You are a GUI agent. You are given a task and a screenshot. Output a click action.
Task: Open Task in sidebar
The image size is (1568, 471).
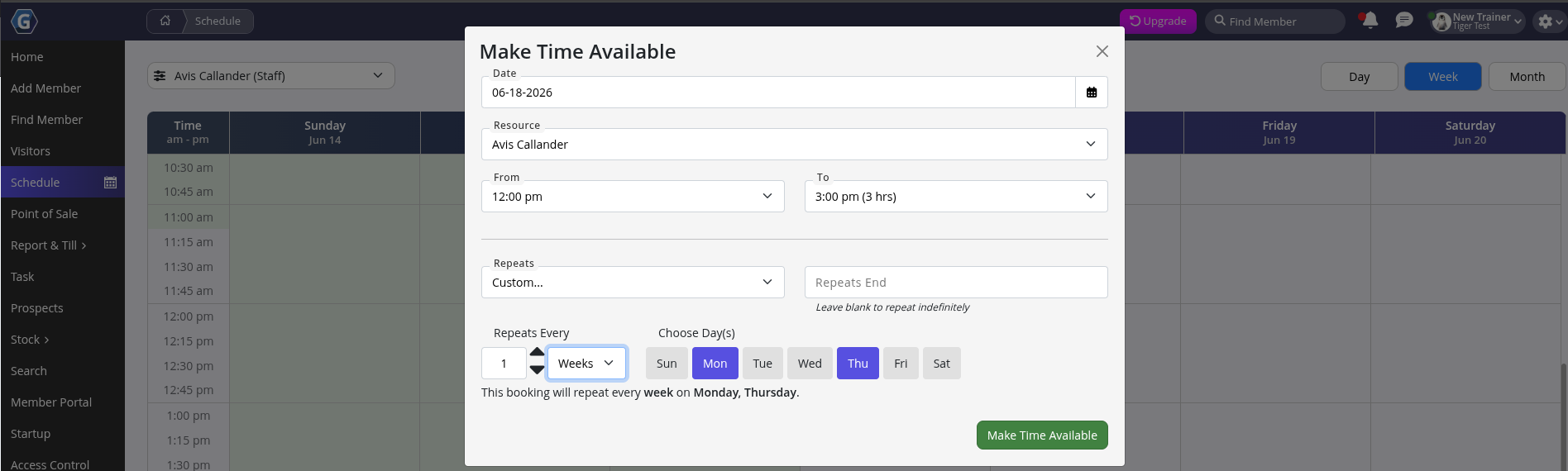tap(22, 277)
